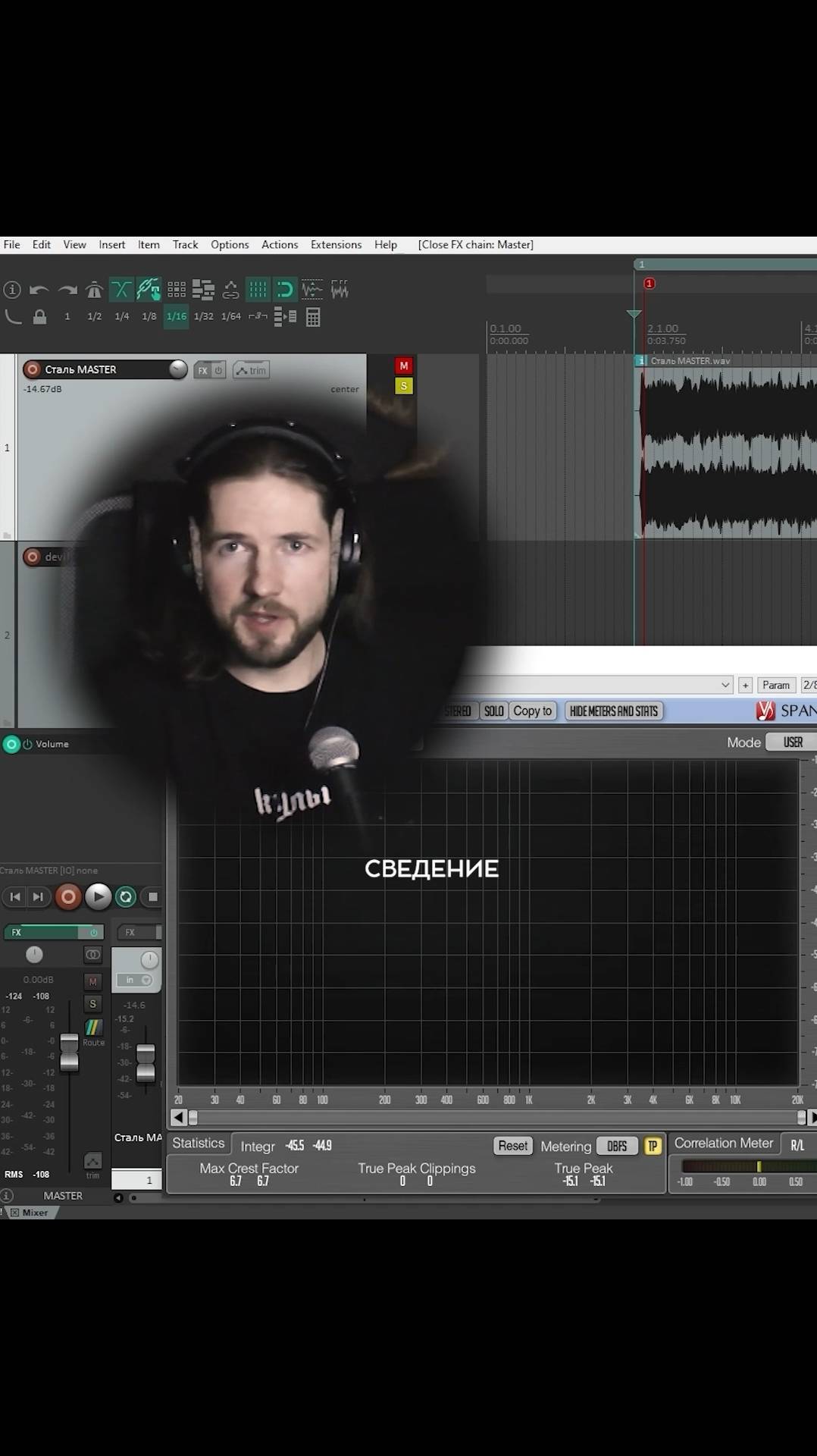Click the stacked-blocks icon in the toolbar
This screenshot has height=1456, width=817.
[203, 289]
